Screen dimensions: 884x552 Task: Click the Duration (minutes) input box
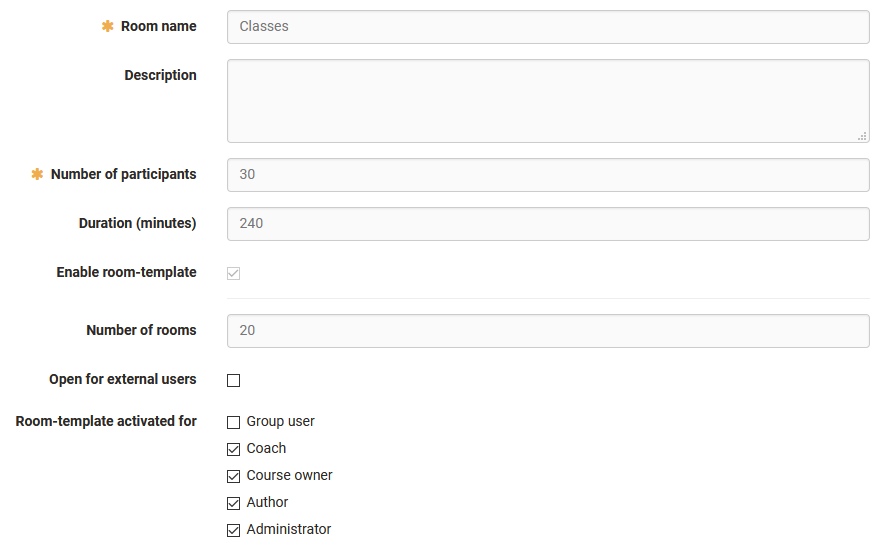(548, 224)
